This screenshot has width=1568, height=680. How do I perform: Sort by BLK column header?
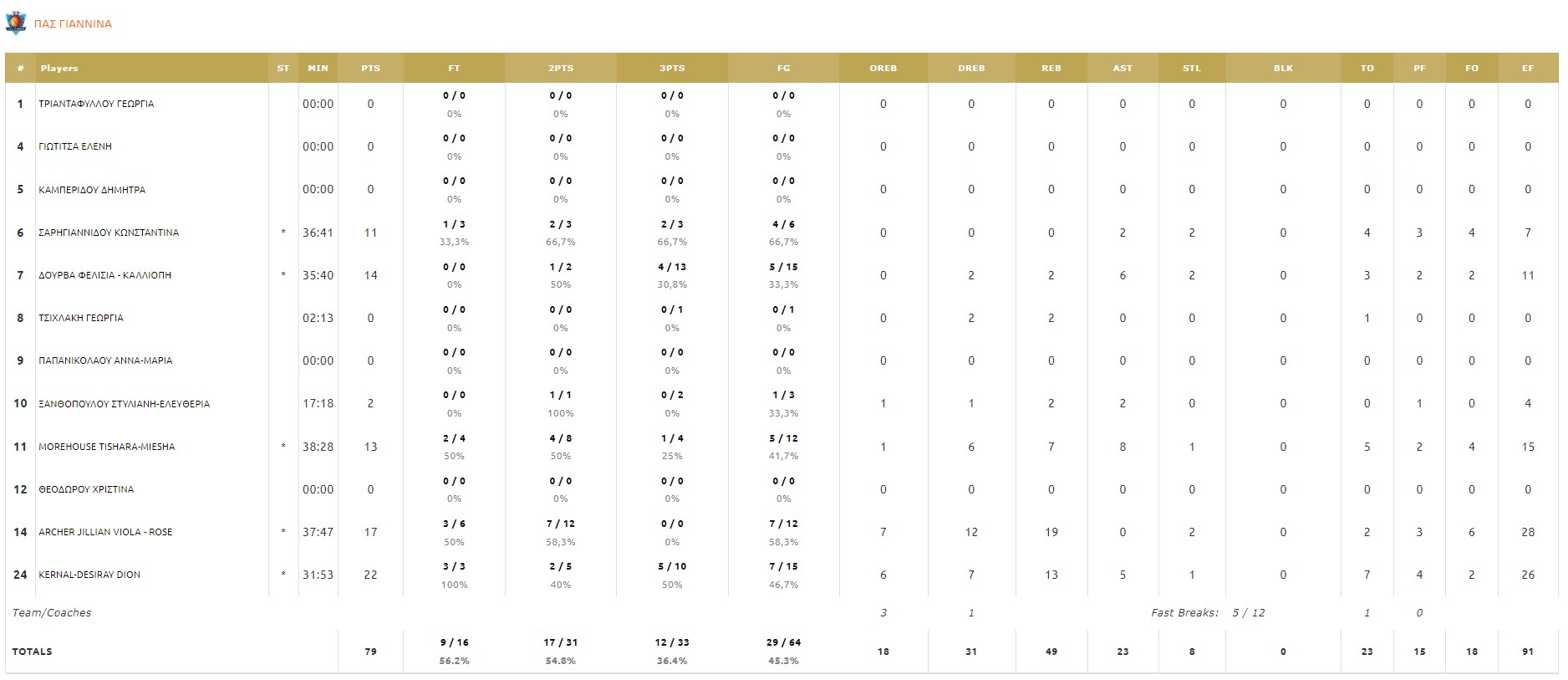pyautogui.click(x=1283, y=69)
